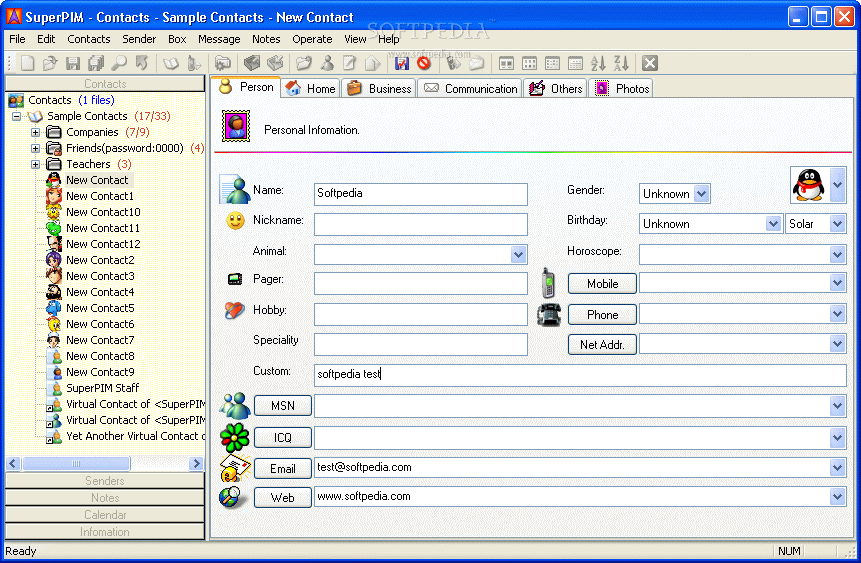
Task: Expand the Companies folder
Action: pyautogui.click(x=36, y=132)
